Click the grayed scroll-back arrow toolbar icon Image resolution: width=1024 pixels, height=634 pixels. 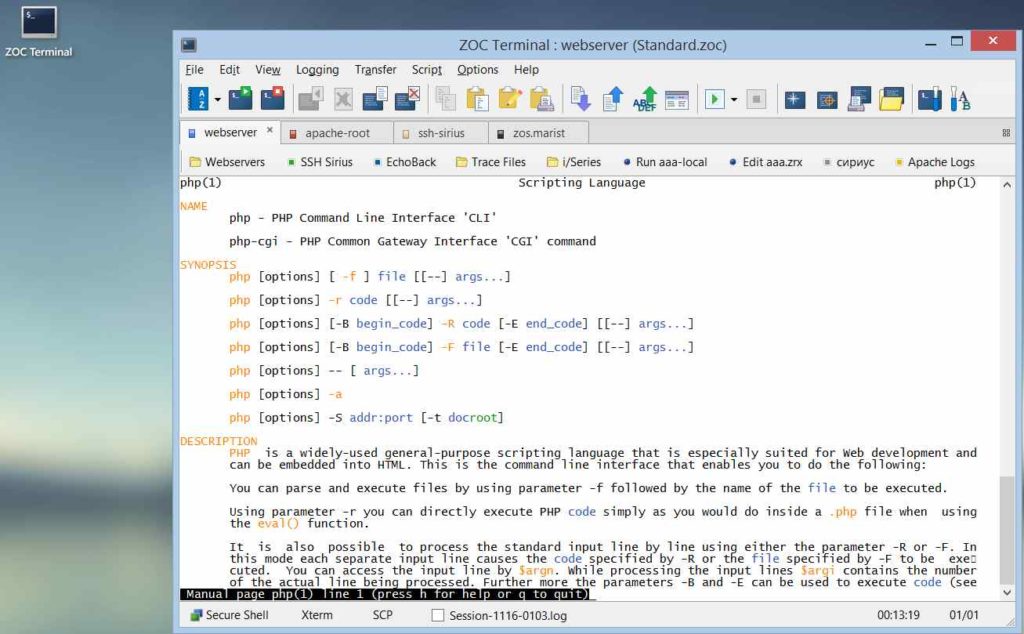pyautogui.click(x=311, y=99)
